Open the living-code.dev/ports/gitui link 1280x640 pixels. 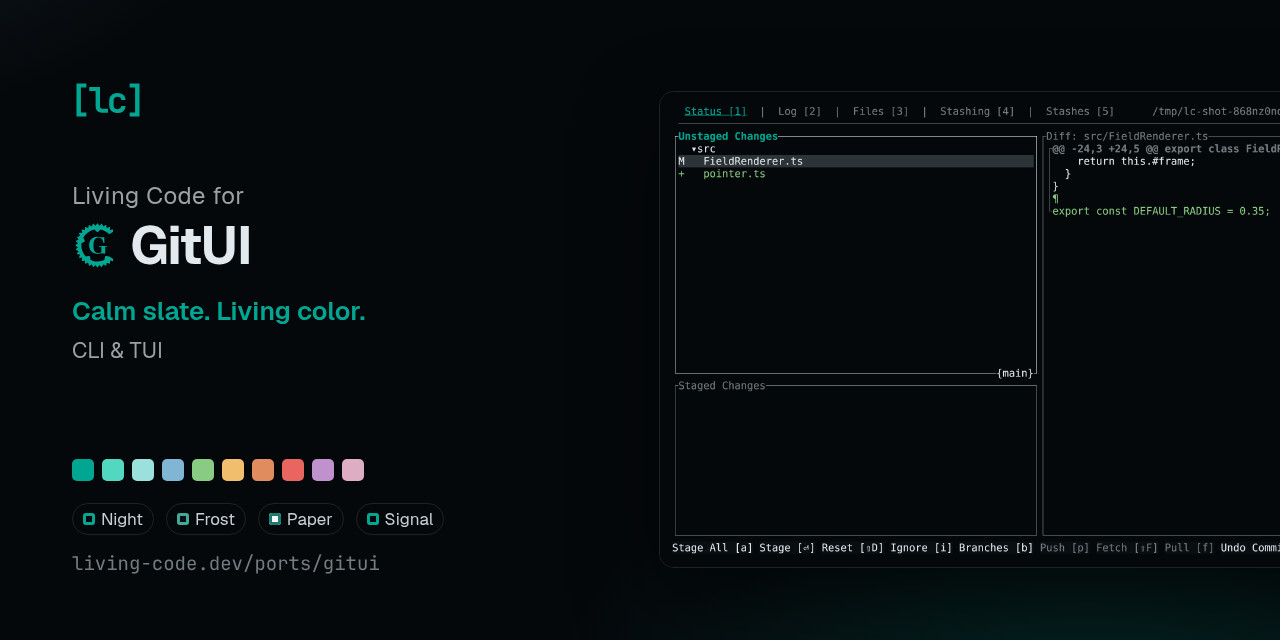click(x=226, y=563)
